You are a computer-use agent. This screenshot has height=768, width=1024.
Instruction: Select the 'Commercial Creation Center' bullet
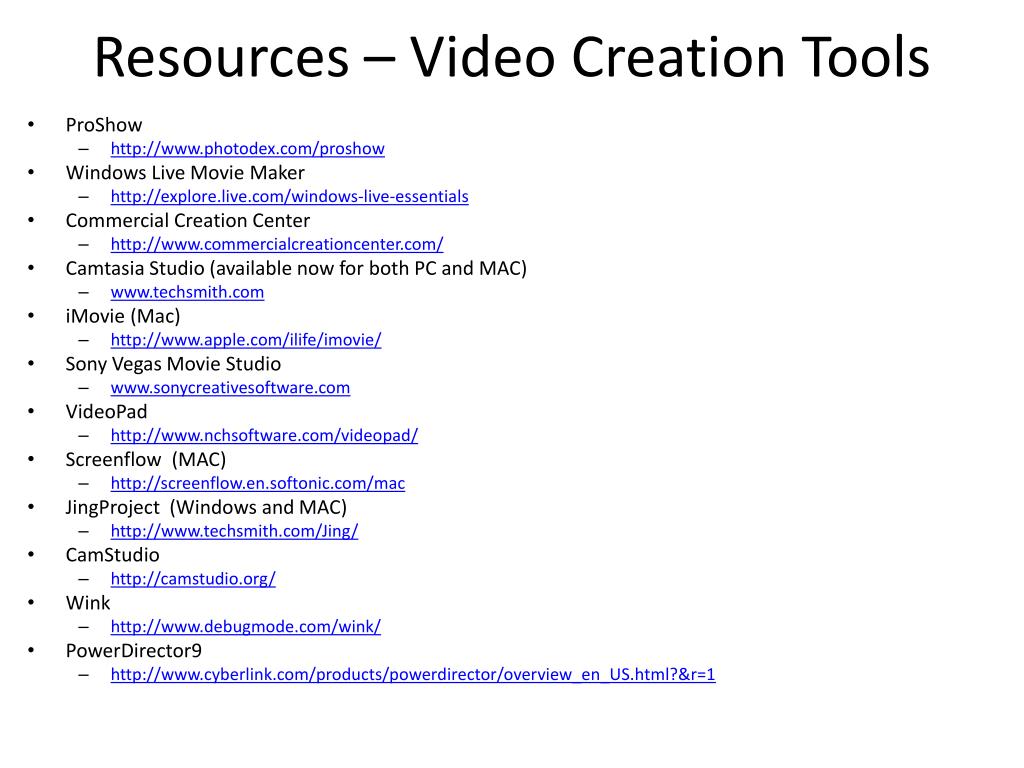pos(187,221)
